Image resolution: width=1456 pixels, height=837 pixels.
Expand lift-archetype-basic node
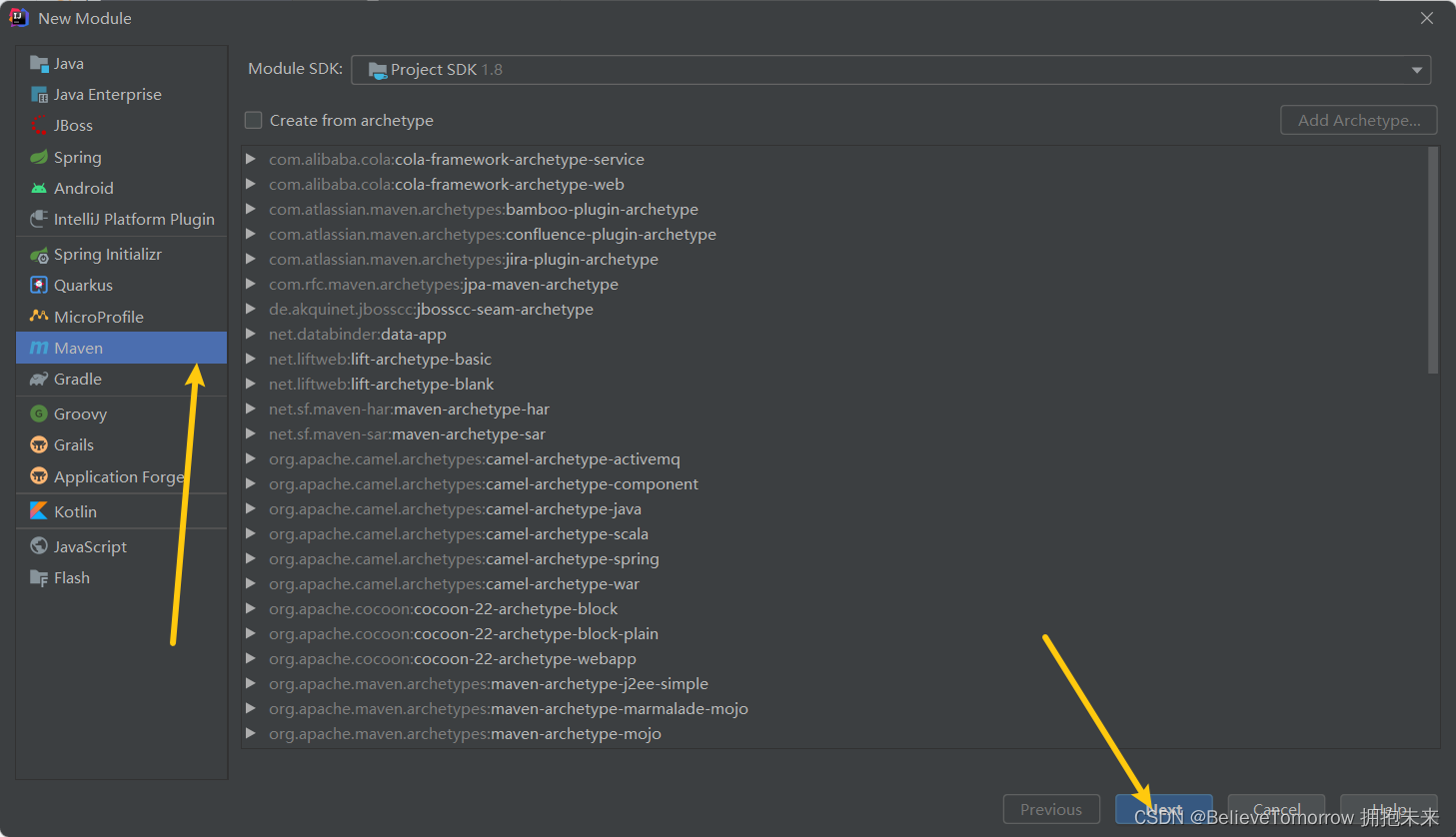click(x=251, y=359)
